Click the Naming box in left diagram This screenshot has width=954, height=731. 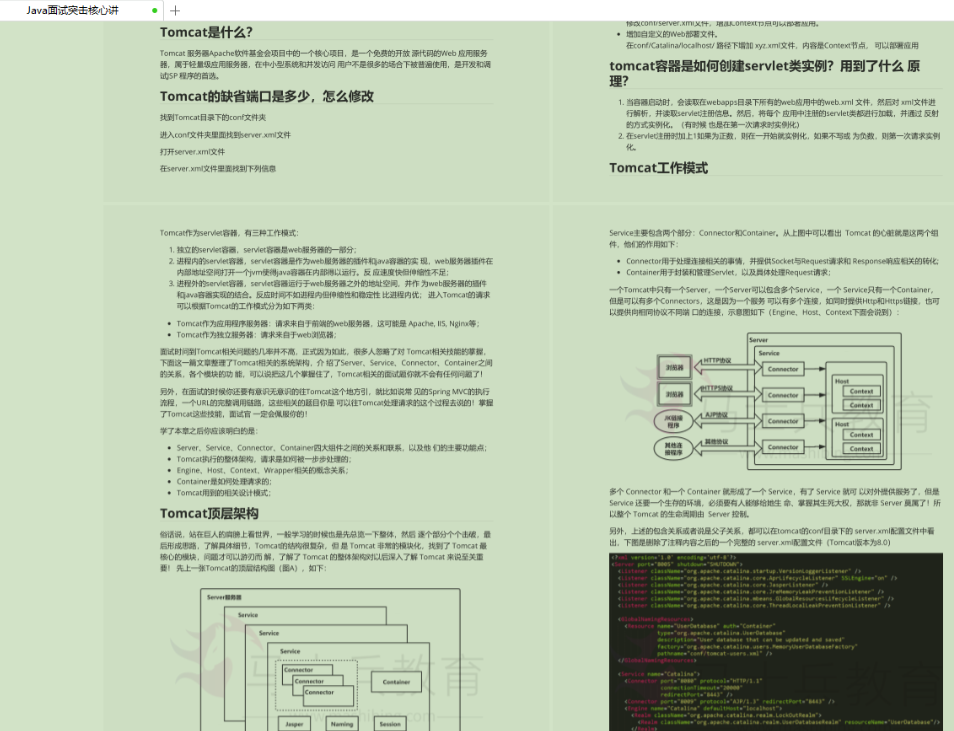[342, 724]
